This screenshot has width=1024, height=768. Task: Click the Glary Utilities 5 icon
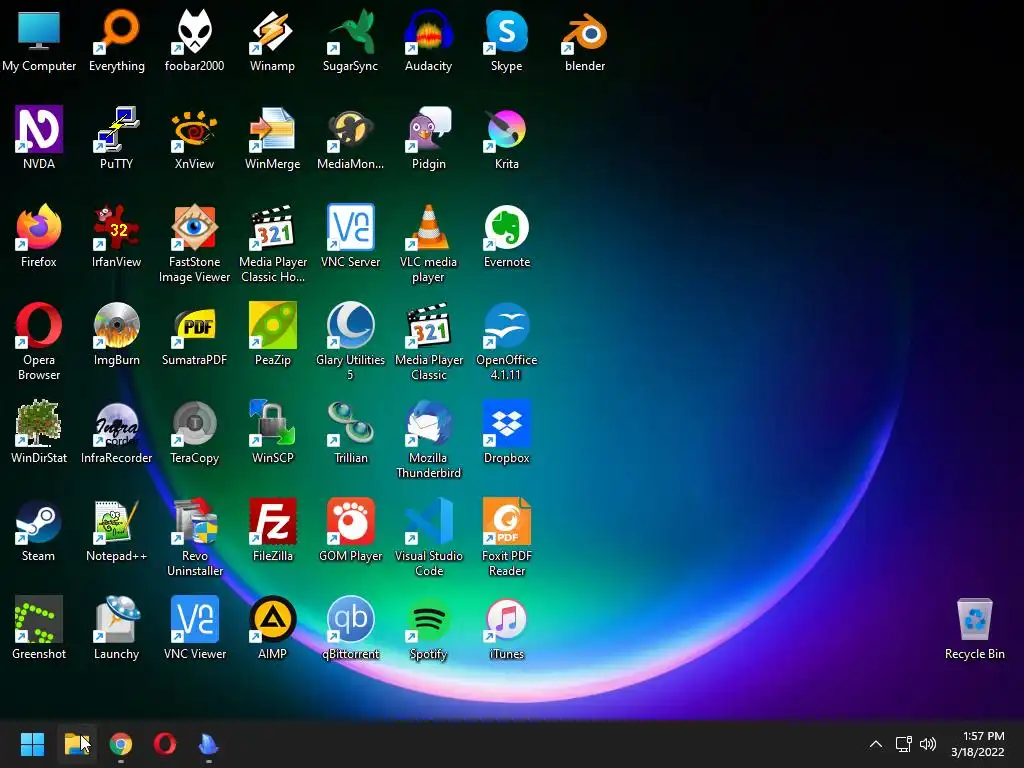point(351,325)
